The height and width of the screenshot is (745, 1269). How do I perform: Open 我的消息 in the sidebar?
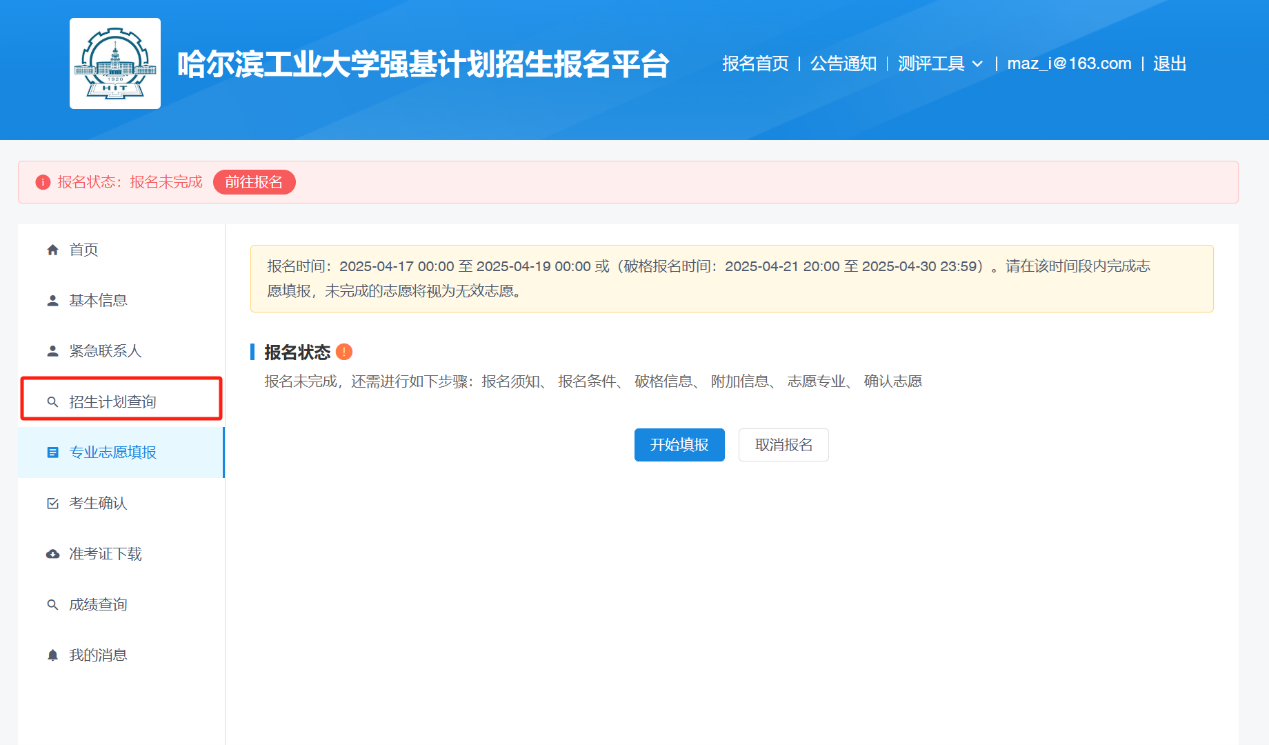pyautogui.click(x=121, y=656)
